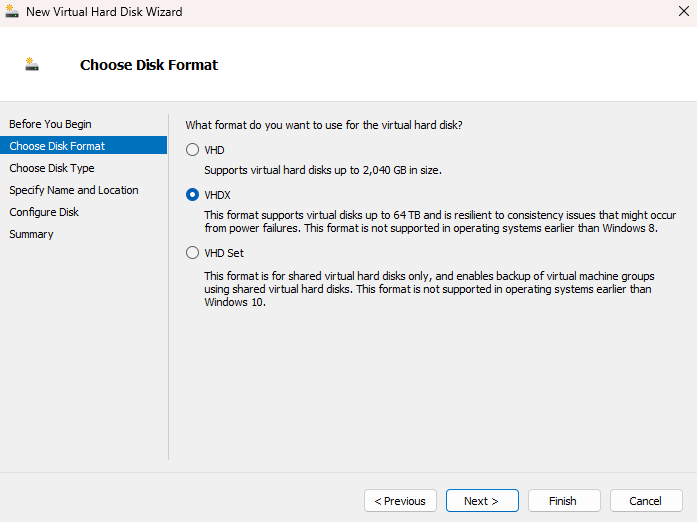Click the VHDX description mentioning 64 TB

[x=440, y=221]
